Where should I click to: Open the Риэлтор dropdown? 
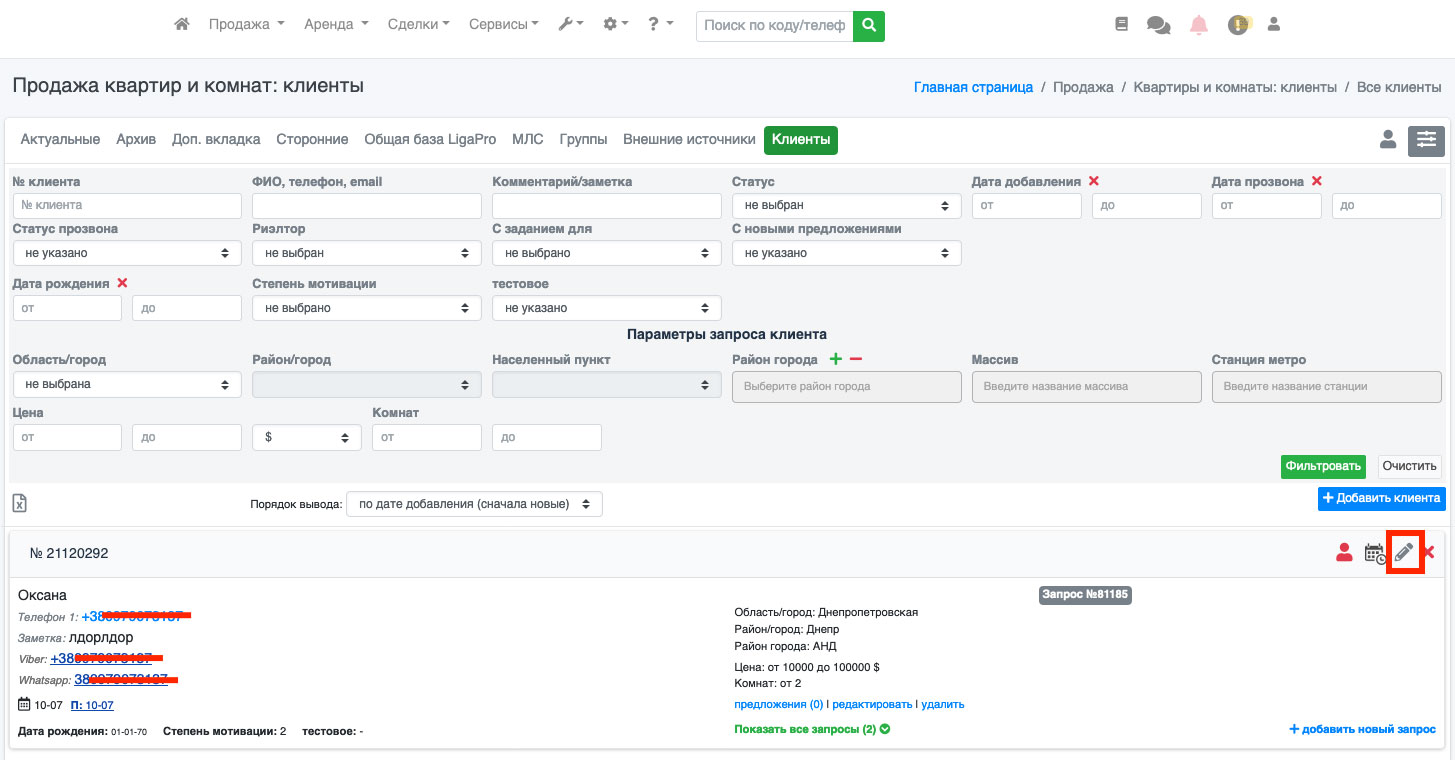point(366,253)
